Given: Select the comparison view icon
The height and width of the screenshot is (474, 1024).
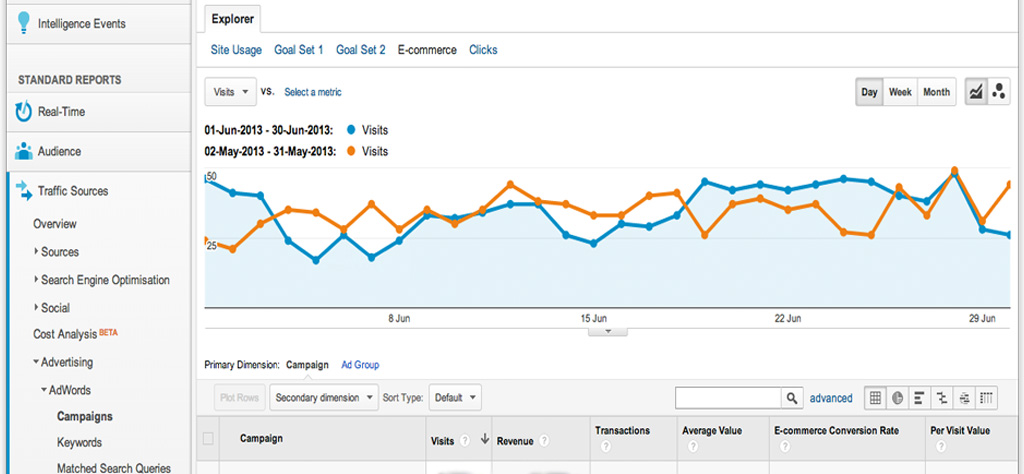Looking at the screenshot, I should click(942, 398).
